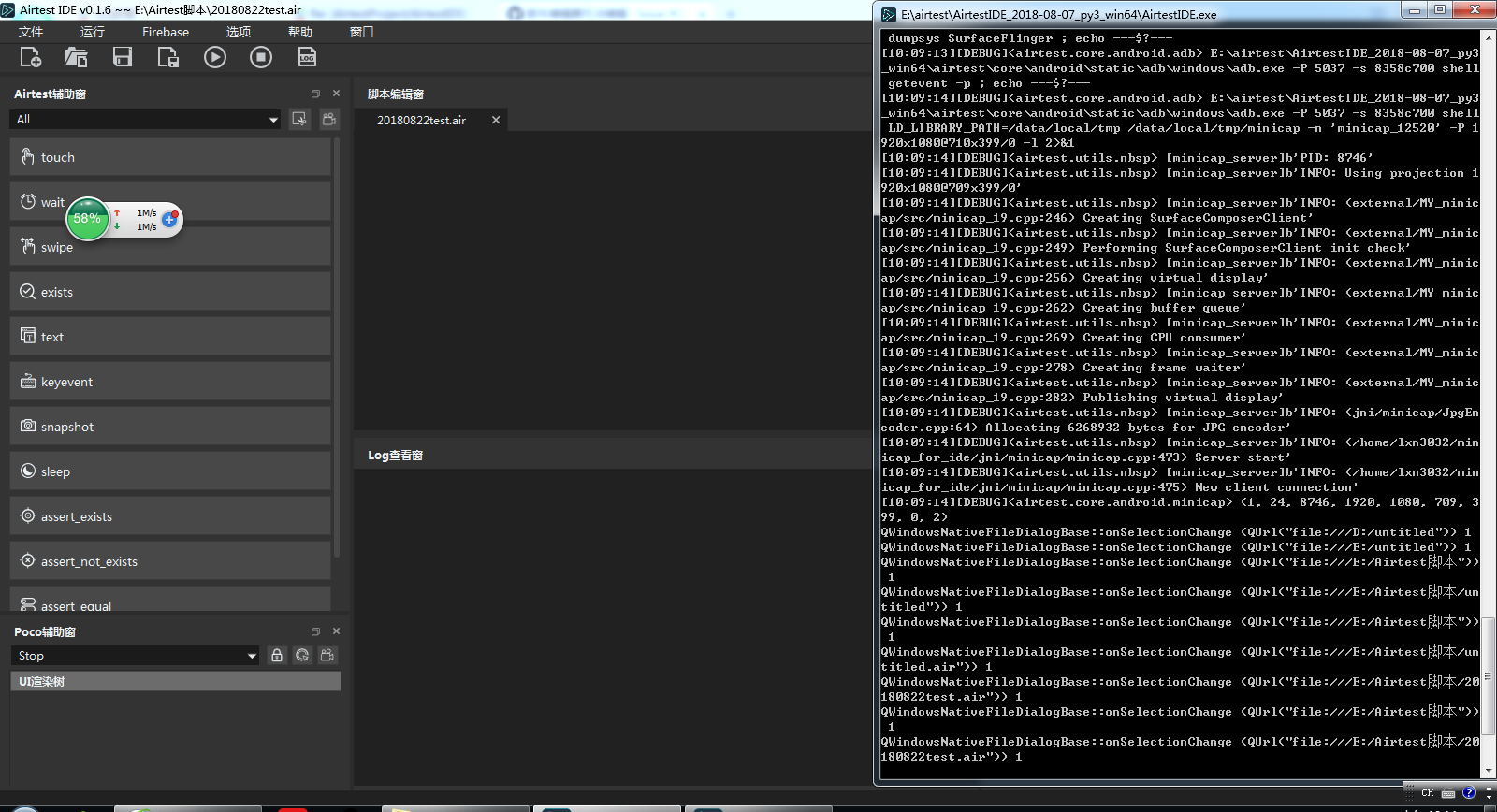The width and height of the screenshot is (1497, 812).
Task: Click the Save As toolbar icon
Action: (x=168, y=57)
